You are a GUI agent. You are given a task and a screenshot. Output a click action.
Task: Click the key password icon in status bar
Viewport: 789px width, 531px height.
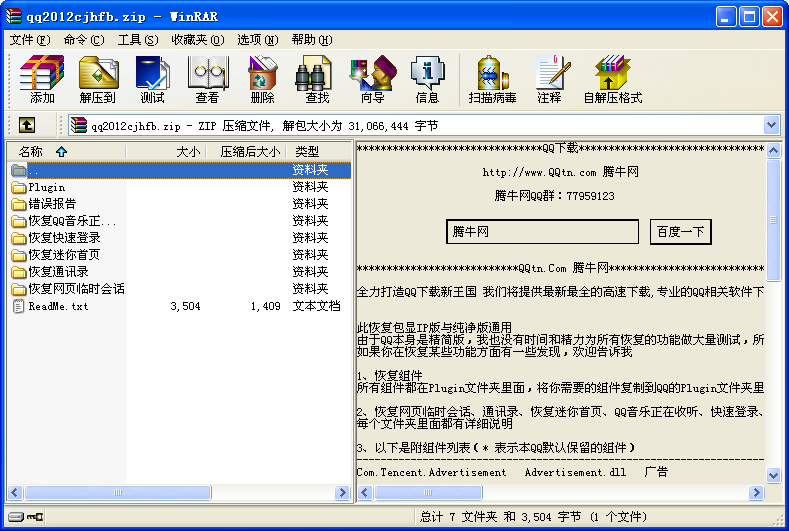(35, 517)
